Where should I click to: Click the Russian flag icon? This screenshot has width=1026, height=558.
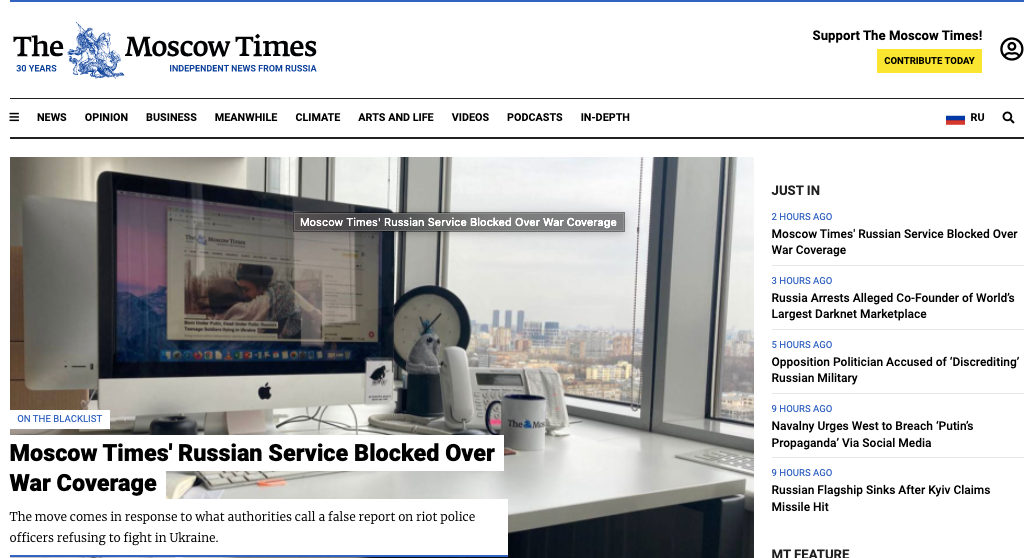click(955, 118)
